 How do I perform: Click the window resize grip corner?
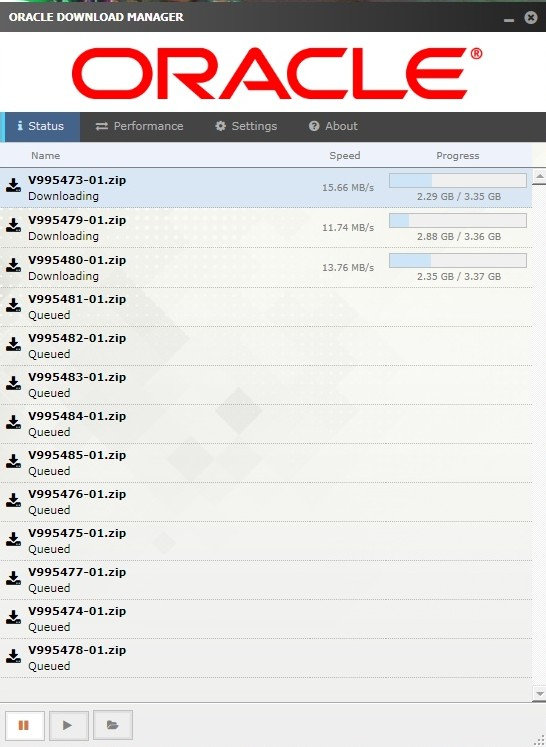(539, 741)
